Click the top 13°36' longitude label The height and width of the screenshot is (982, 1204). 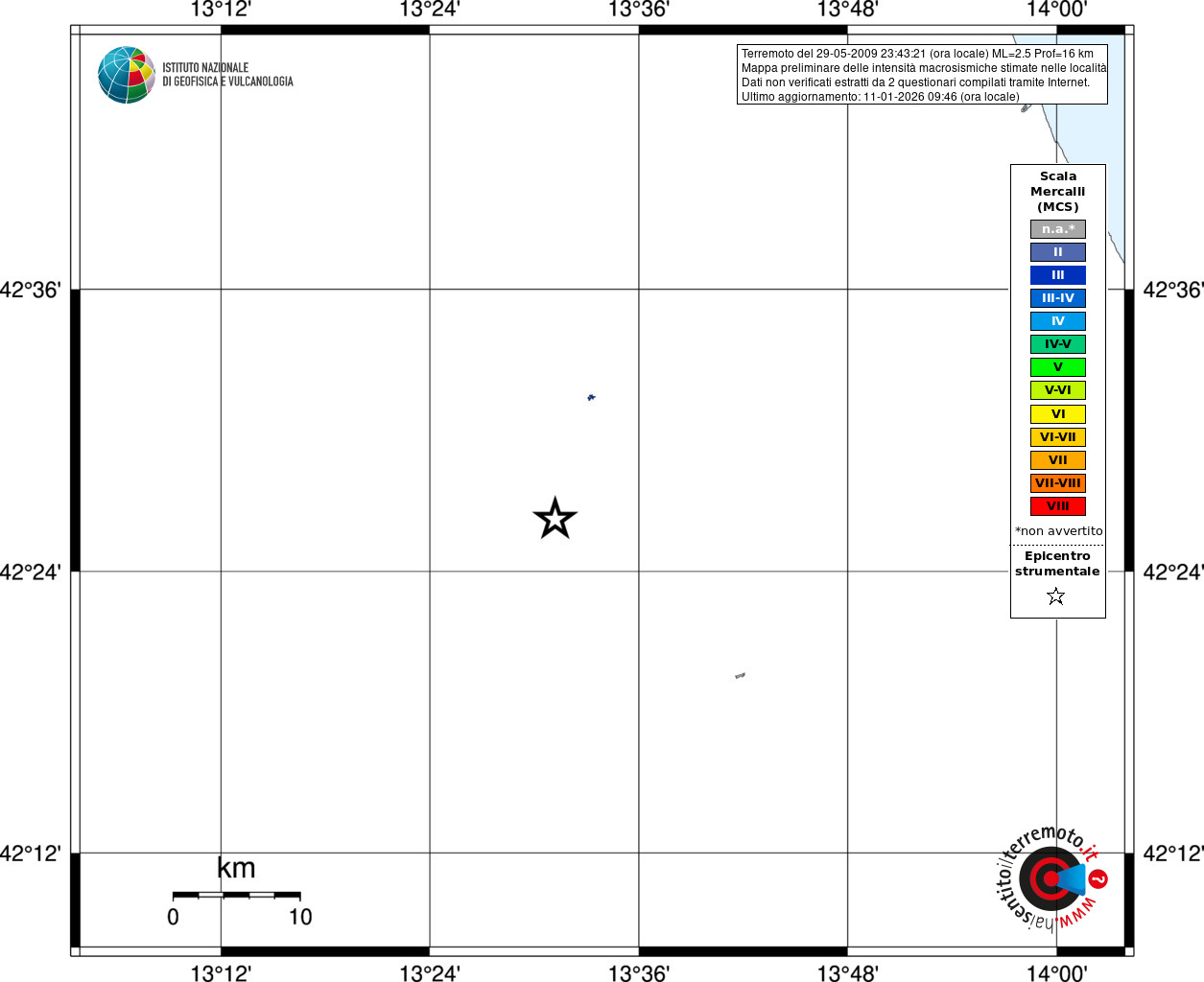[x=639, y=10]
